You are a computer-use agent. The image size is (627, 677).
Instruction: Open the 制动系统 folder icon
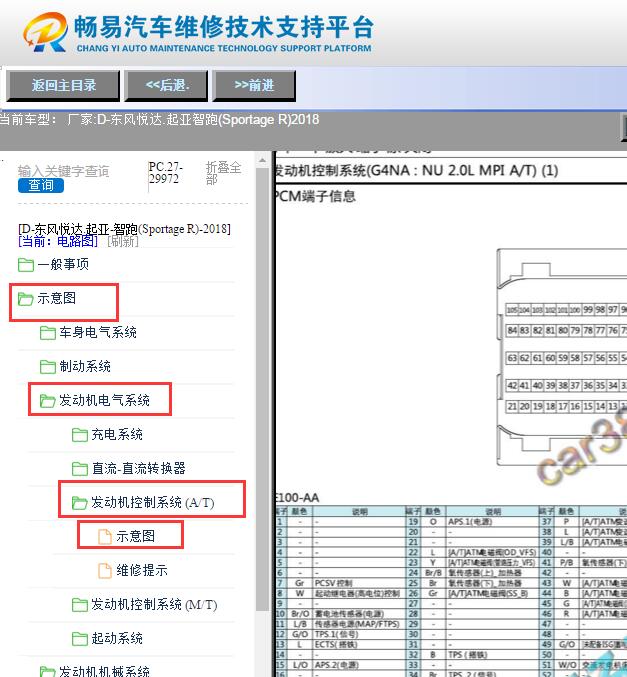tap(48, 367)
